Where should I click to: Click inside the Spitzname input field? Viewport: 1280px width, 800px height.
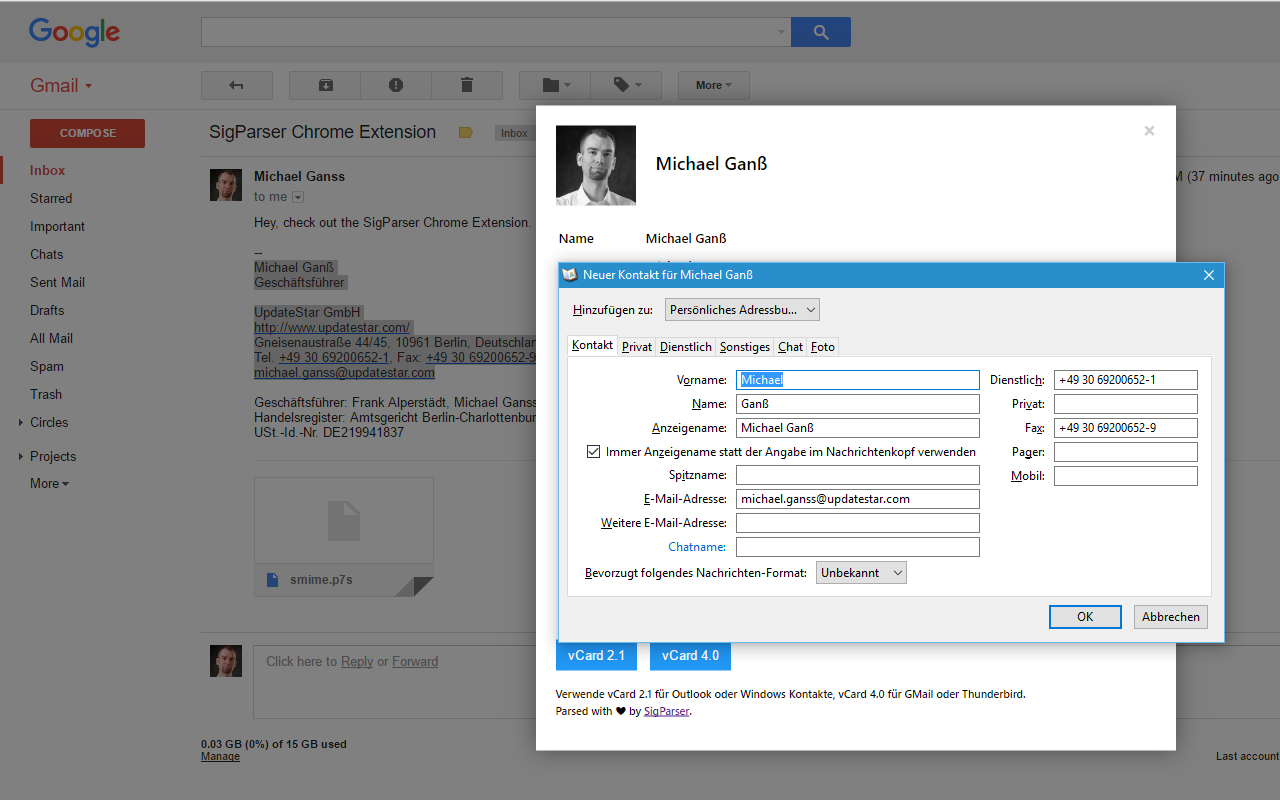[x=857, y=474]
